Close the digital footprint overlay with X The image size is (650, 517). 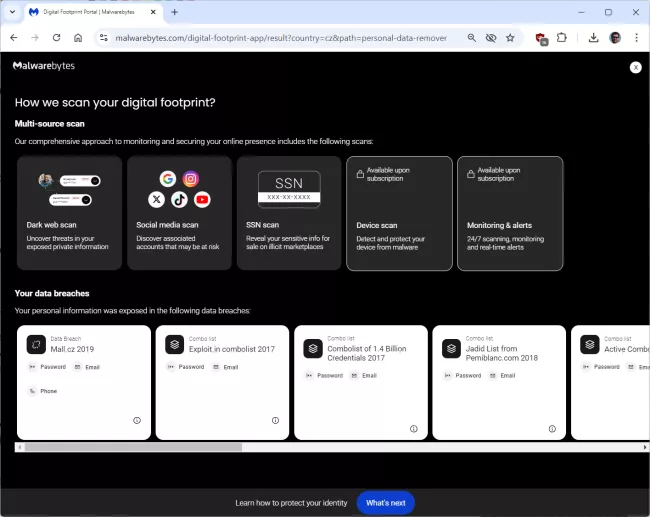[635, 67]
